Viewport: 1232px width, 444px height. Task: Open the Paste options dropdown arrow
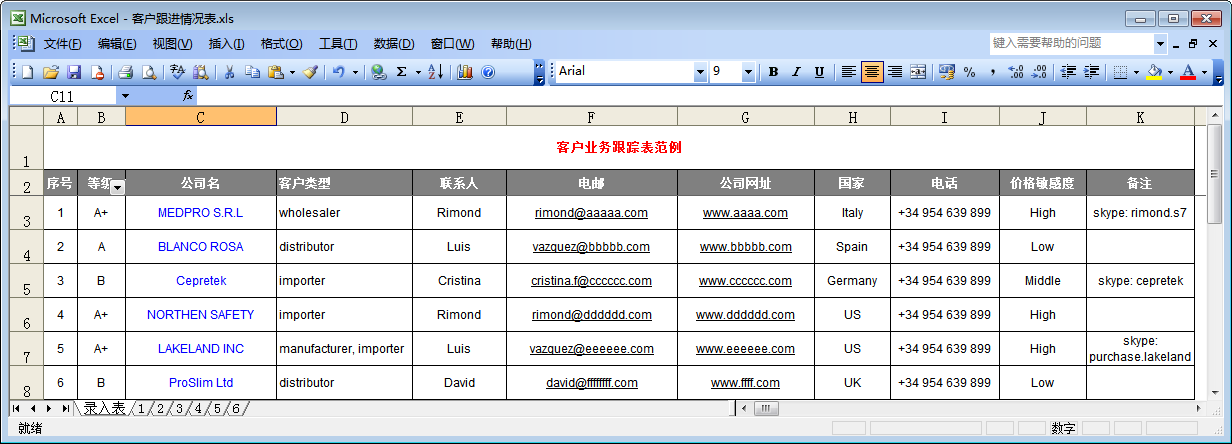[x=292, y=72]
